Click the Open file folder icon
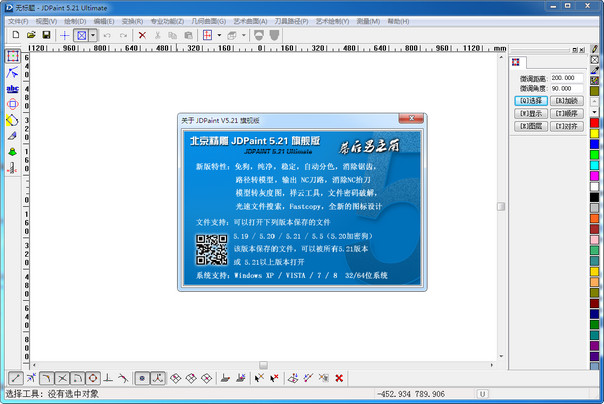 point(31,34)
